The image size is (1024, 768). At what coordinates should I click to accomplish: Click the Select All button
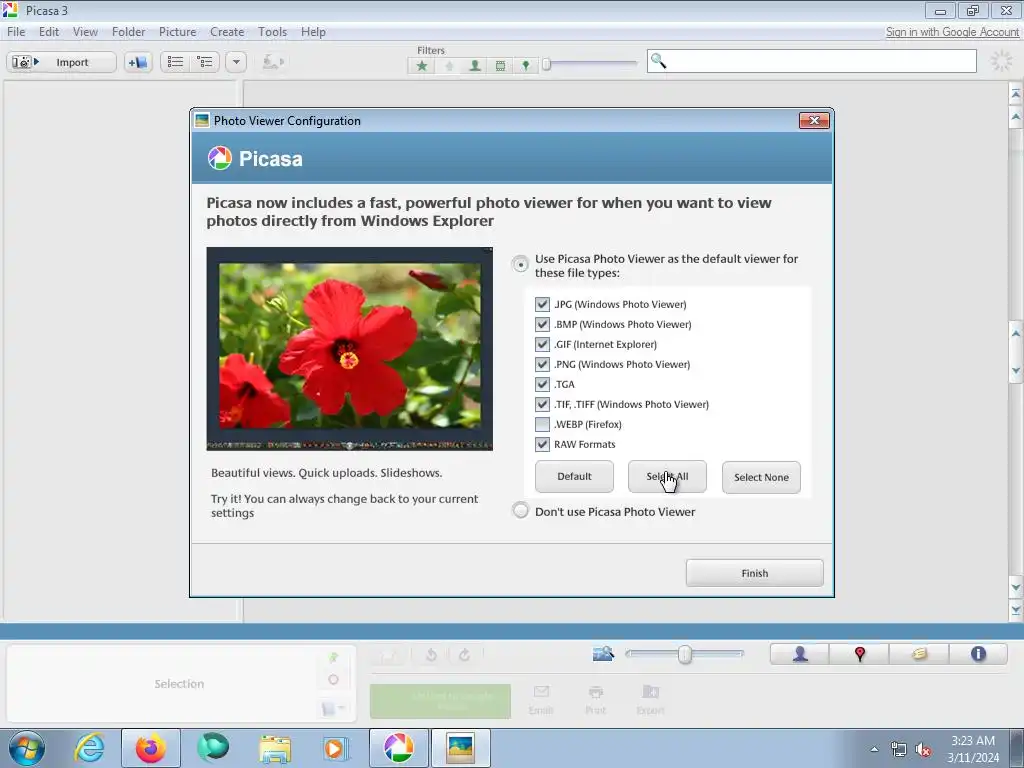(x=667, y=477)
